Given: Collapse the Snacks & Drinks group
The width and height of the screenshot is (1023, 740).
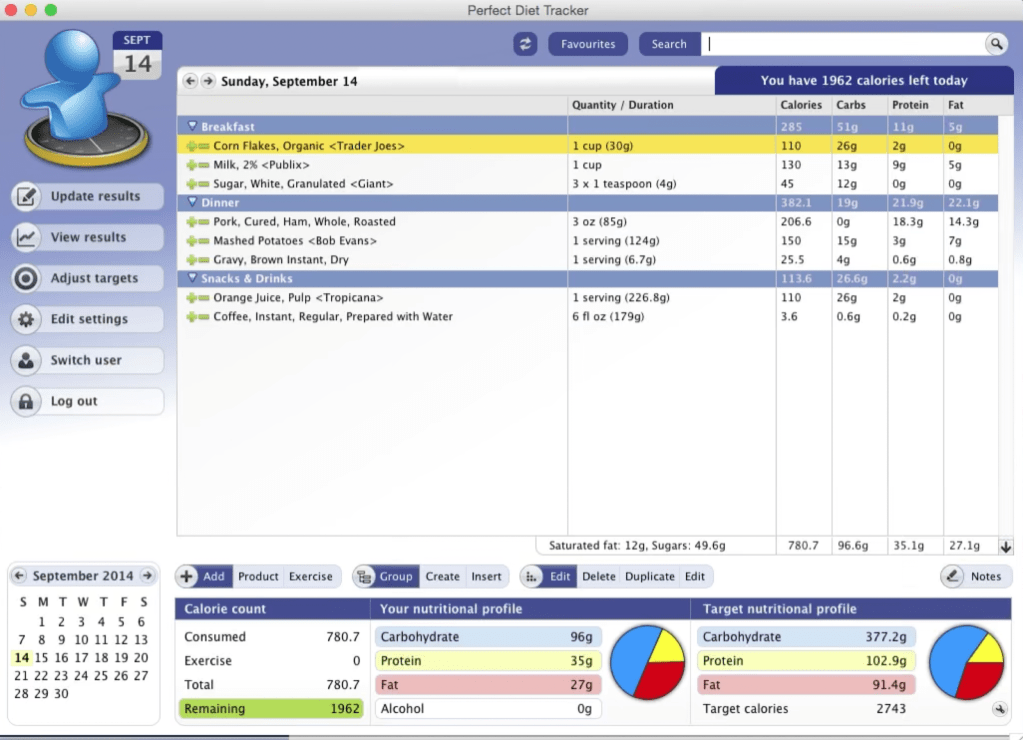Looking at the screenshot, I should pyautogui.click(x=193, y=278).
